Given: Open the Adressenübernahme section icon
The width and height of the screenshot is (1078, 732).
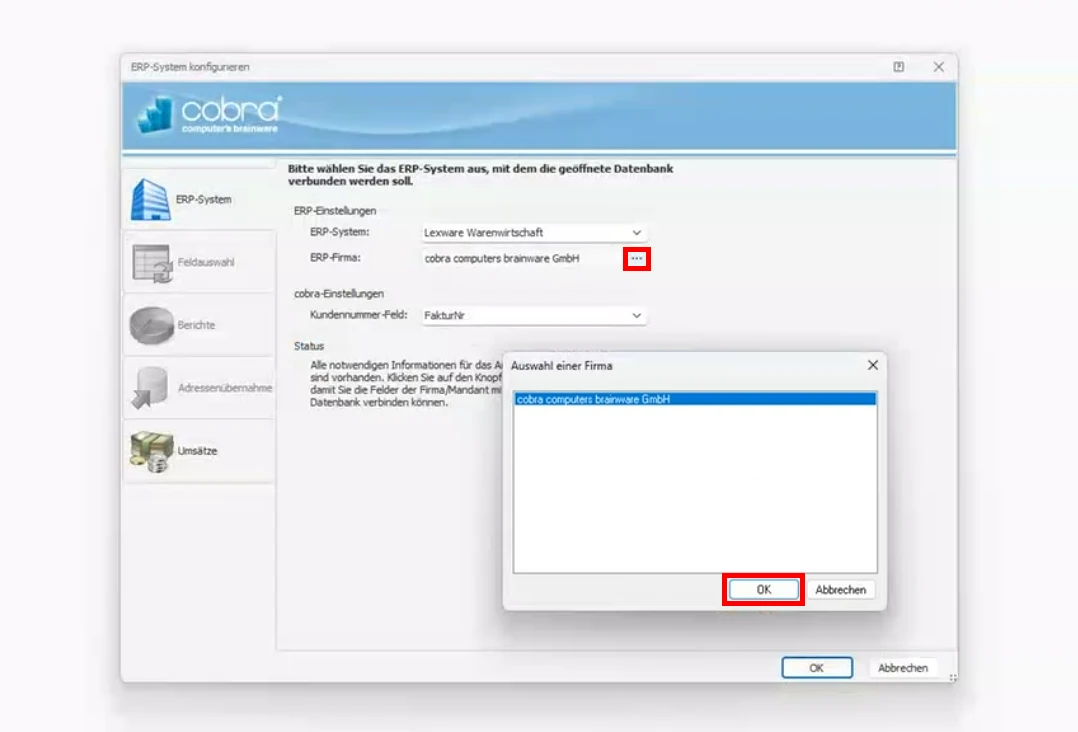Looking at the screenshot, I should coord(150,388).
